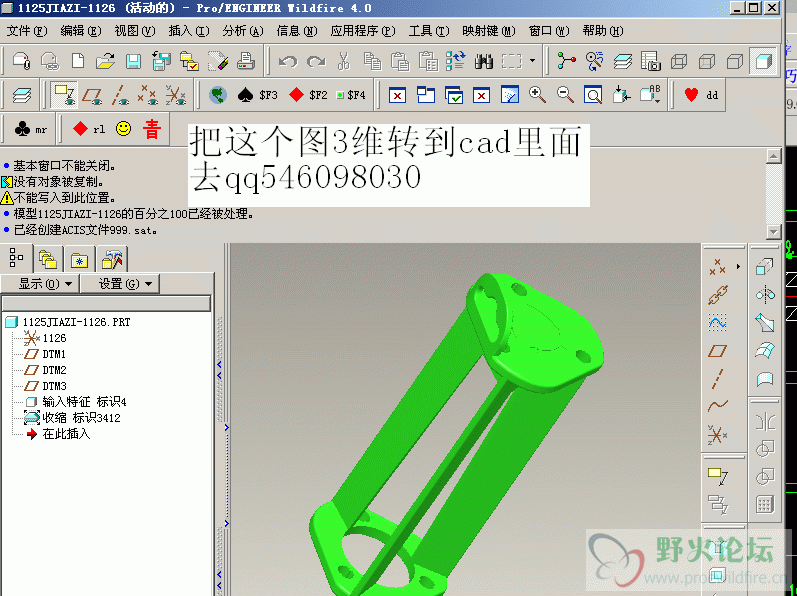The height and width of the screenshot is (596, 797).
Task: Toggle coordinate systems display
Action: [175, 95]
